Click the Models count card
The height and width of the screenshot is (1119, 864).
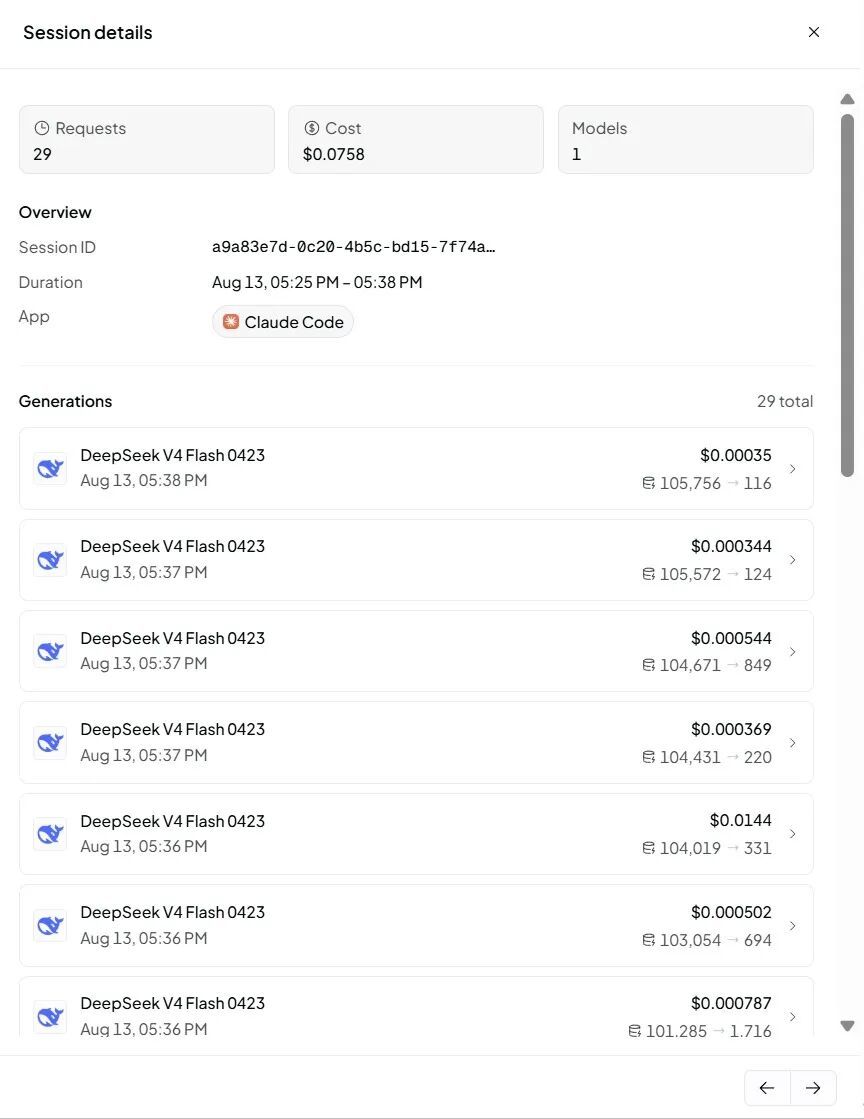tap(686, 140)
